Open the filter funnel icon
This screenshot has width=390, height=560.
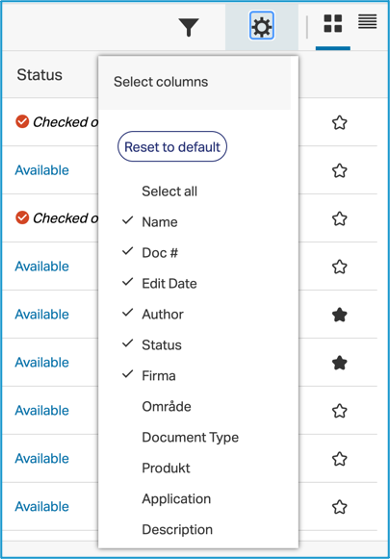click(189, 28)
